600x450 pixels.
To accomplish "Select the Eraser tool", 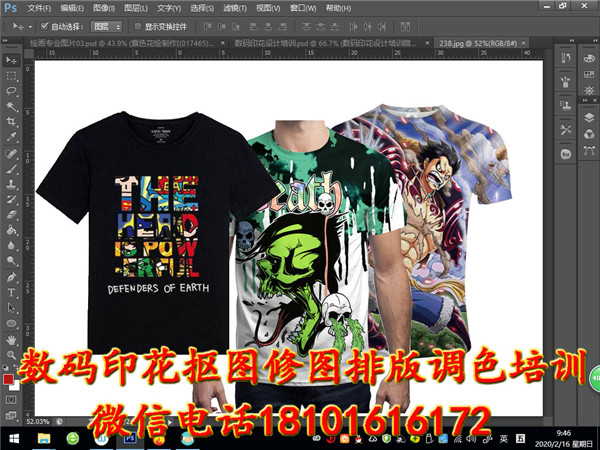I will (x=11, y=215).
